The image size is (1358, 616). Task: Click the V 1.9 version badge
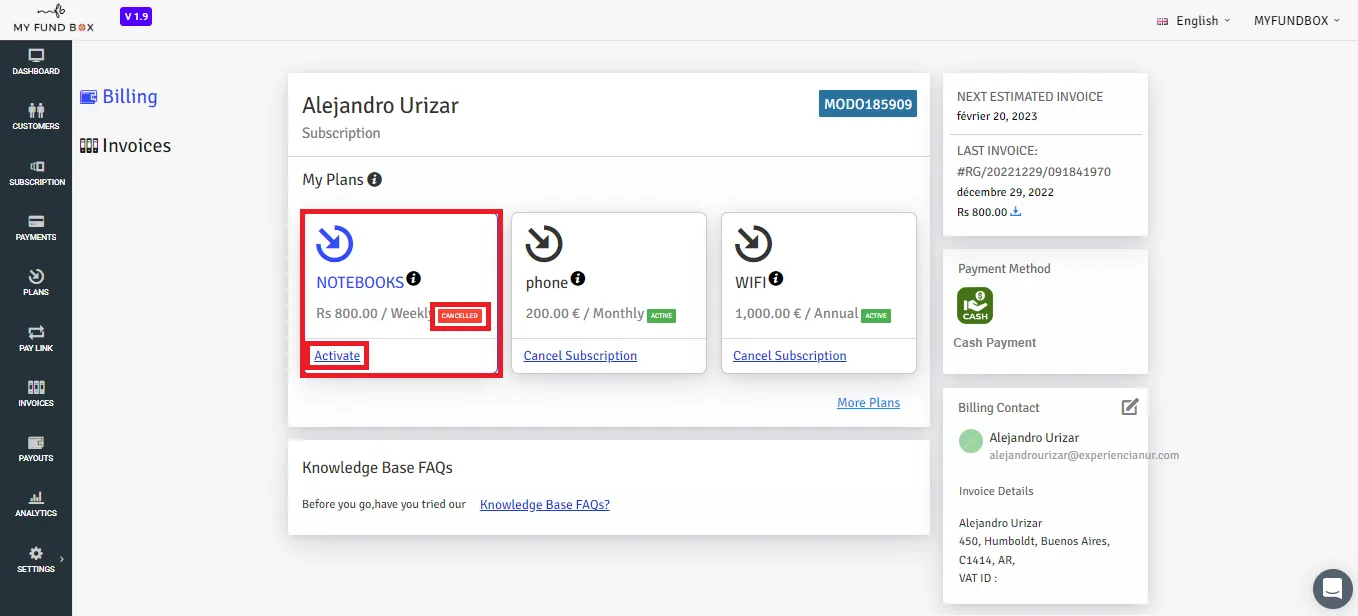point(136,17)
